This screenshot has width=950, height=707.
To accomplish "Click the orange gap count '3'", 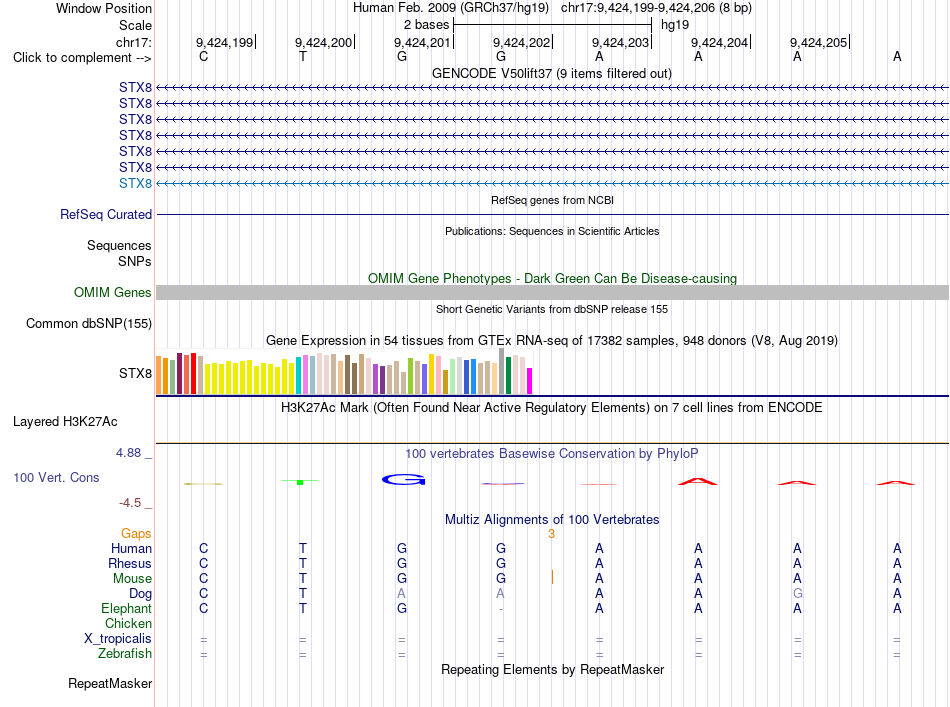I will pos(551,534).
